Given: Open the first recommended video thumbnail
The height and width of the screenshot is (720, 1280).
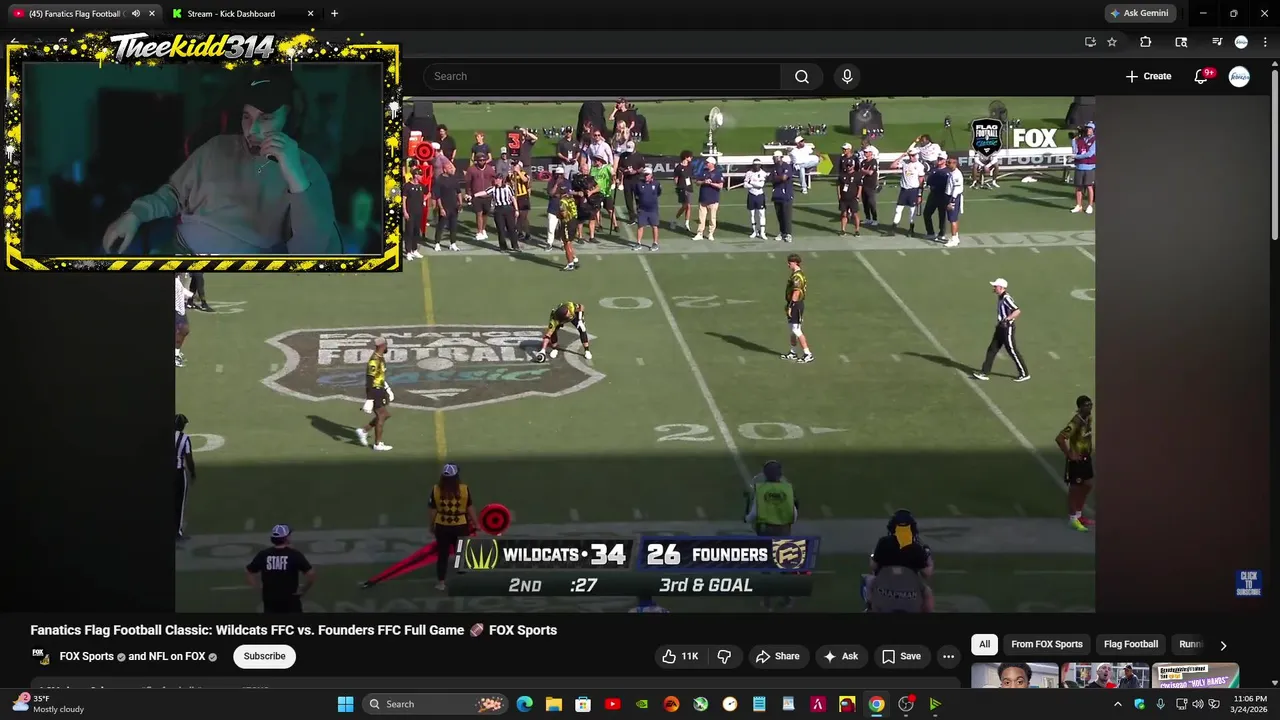Looking at the screenshot, I should pyautogui.click(x=1014, y=676).
